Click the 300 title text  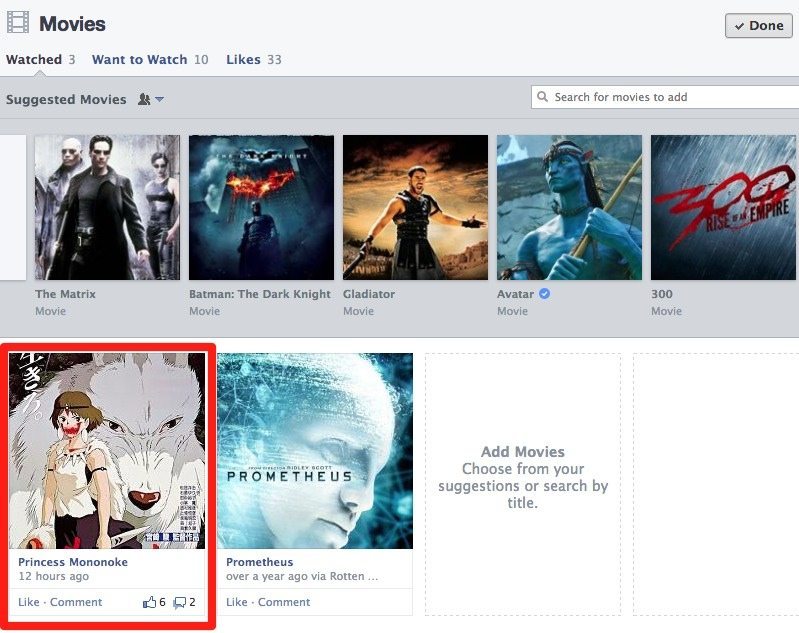[x=661, y=294]
